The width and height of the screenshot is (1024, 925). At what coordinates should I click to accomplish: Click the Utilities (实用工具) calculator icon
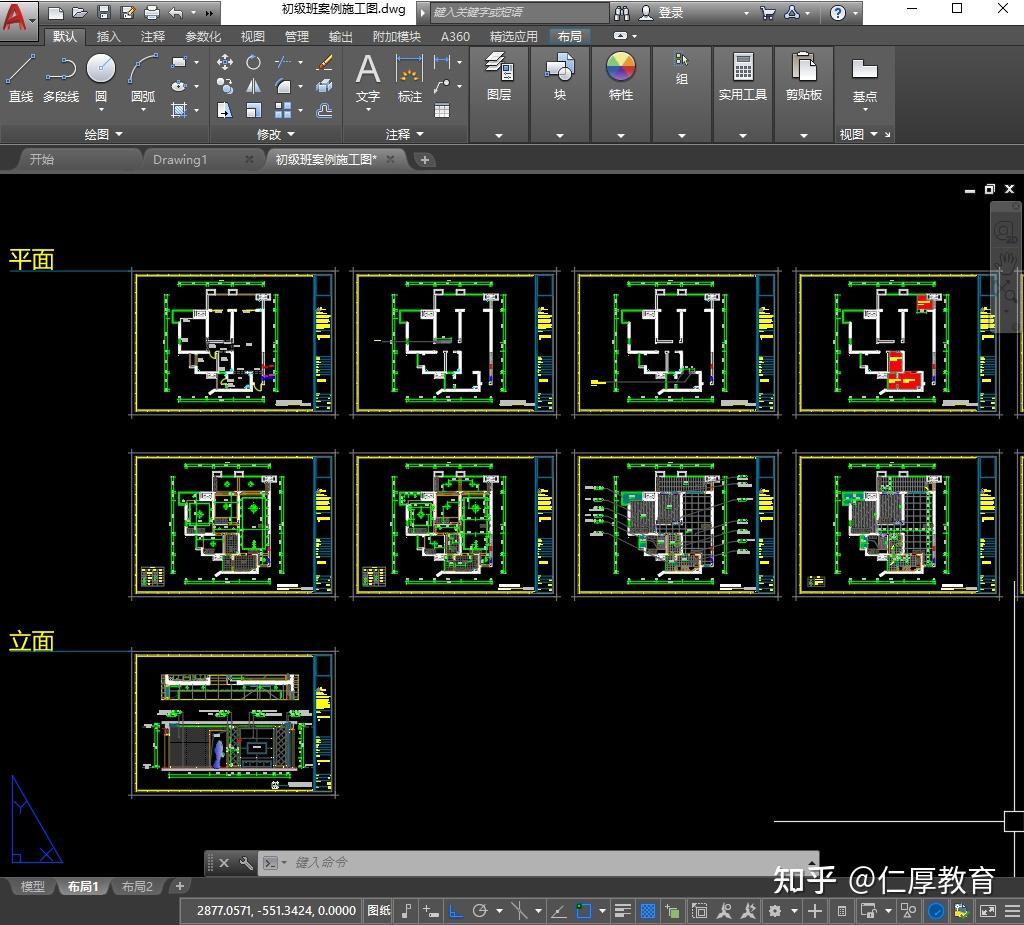(743, 76)
